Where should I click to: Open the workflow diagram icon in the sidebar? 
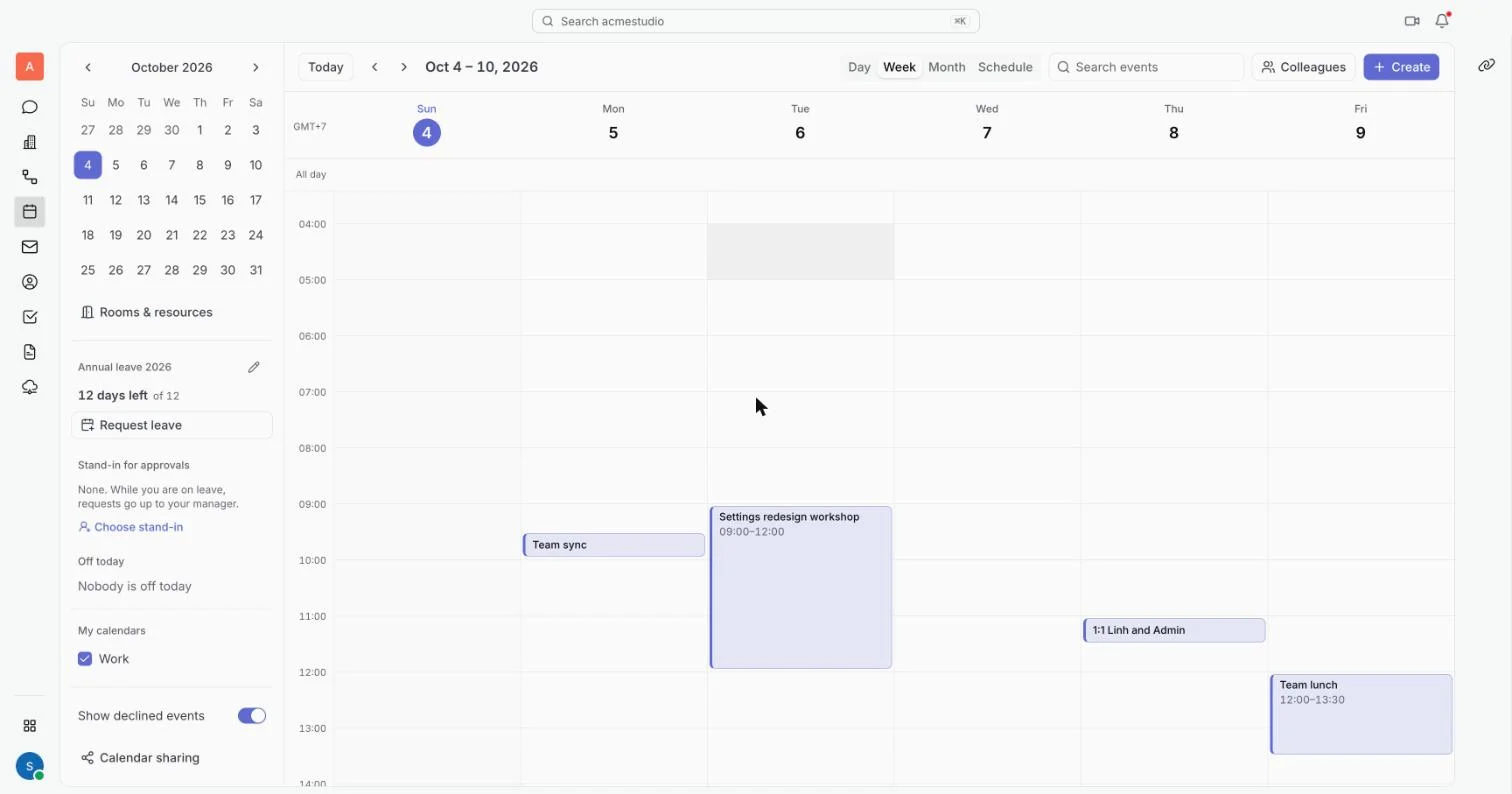[30, 177]
